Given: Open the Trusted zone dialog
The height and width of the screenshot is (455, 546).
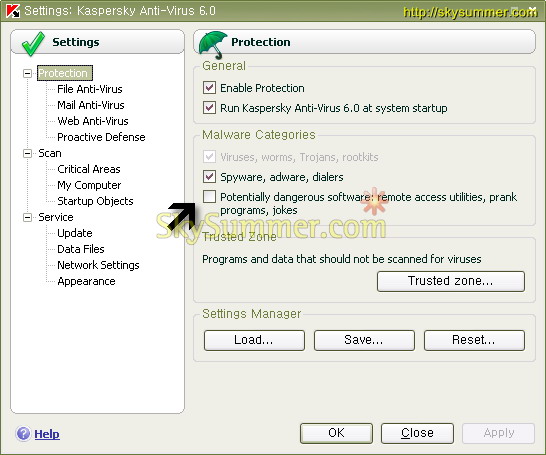Looking at the screenshot, I should pos(451,281).
